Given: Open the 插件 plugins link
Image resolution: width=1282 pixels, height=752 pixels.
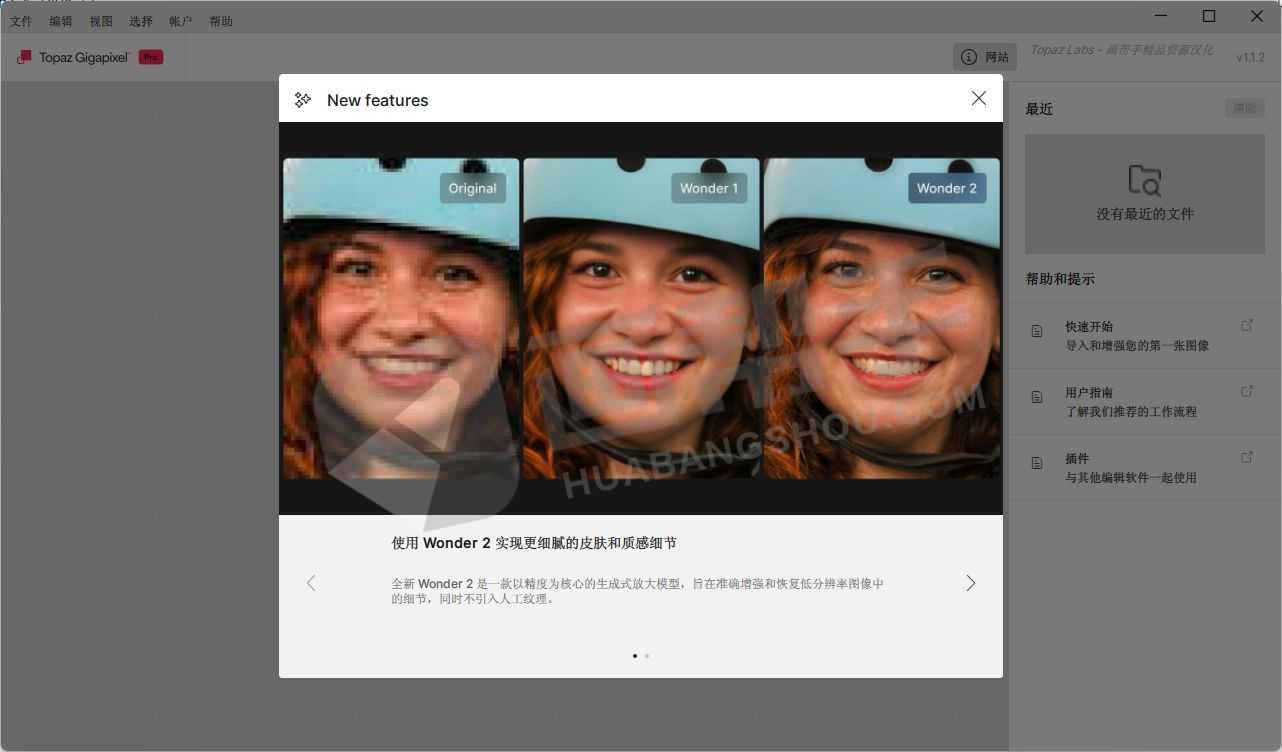Looking at the screenshot, I should (x=1144, y=468).
